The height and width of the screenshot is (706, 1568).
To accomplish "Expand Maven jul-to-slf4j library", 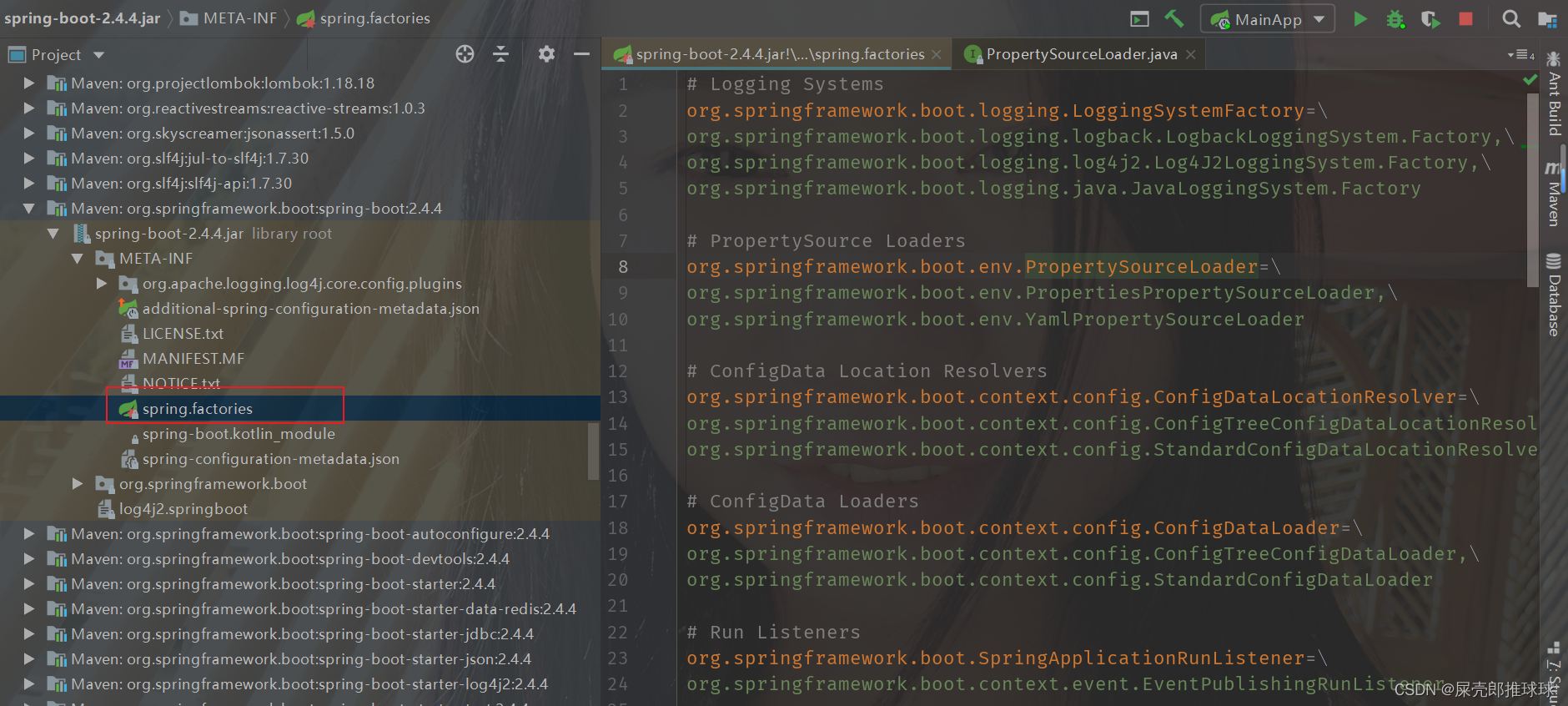I will click(x=29, y=159).
